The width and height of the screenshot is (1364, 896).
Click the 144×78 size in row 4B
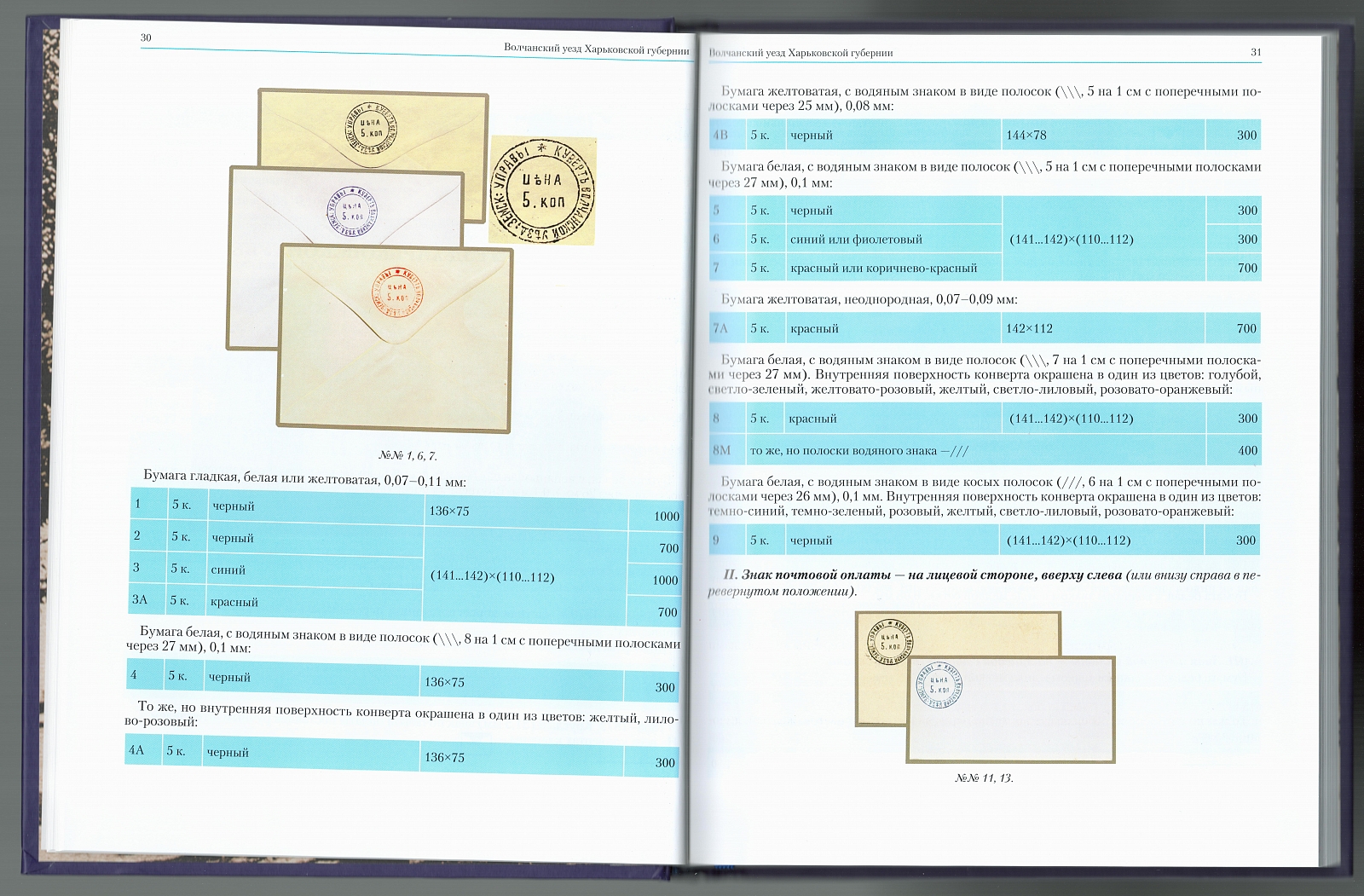[x=1026, y=135]
